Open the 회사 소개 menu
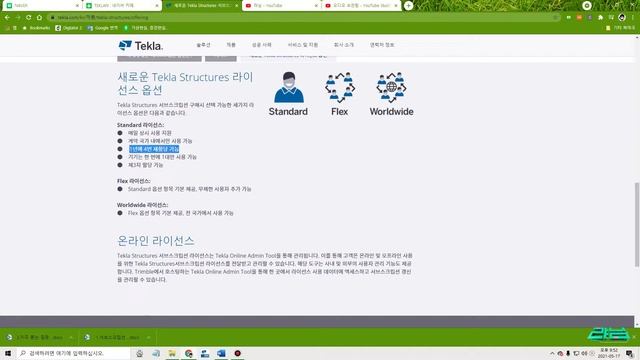 (344, 45)
